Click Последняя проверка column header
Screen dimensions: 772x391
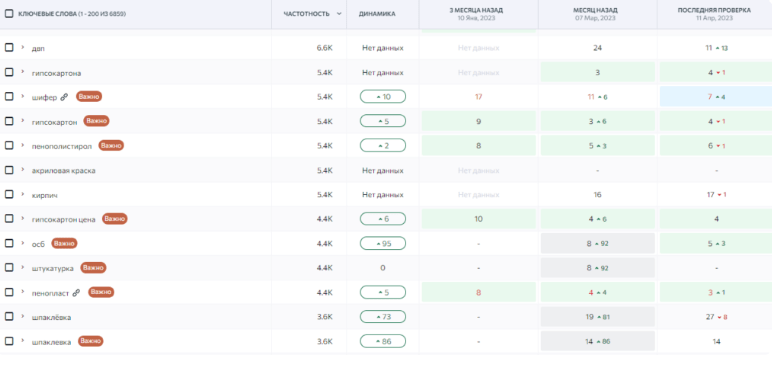pyautogui.click(x=714, y=14)
